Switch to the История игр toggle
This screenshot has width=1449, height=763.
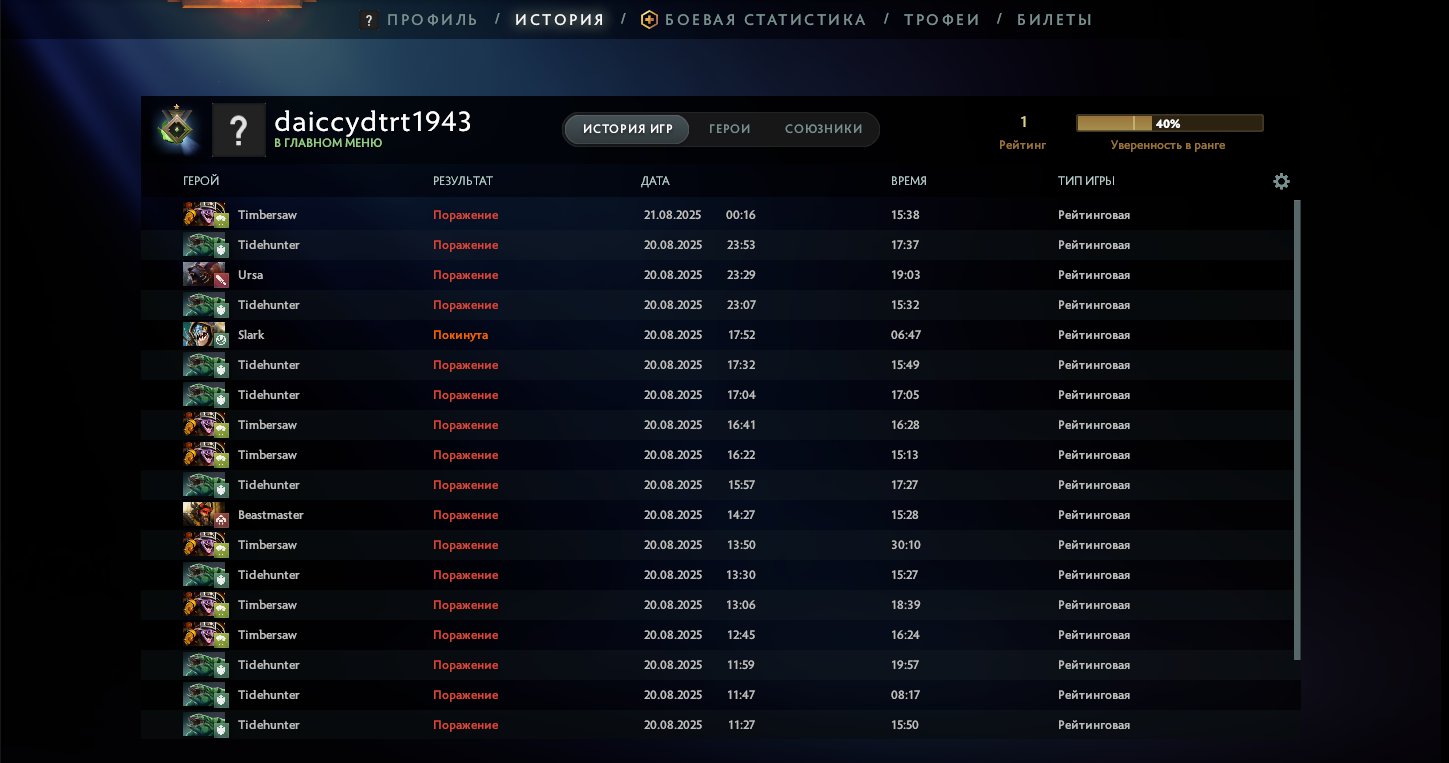tap(627, 129)
